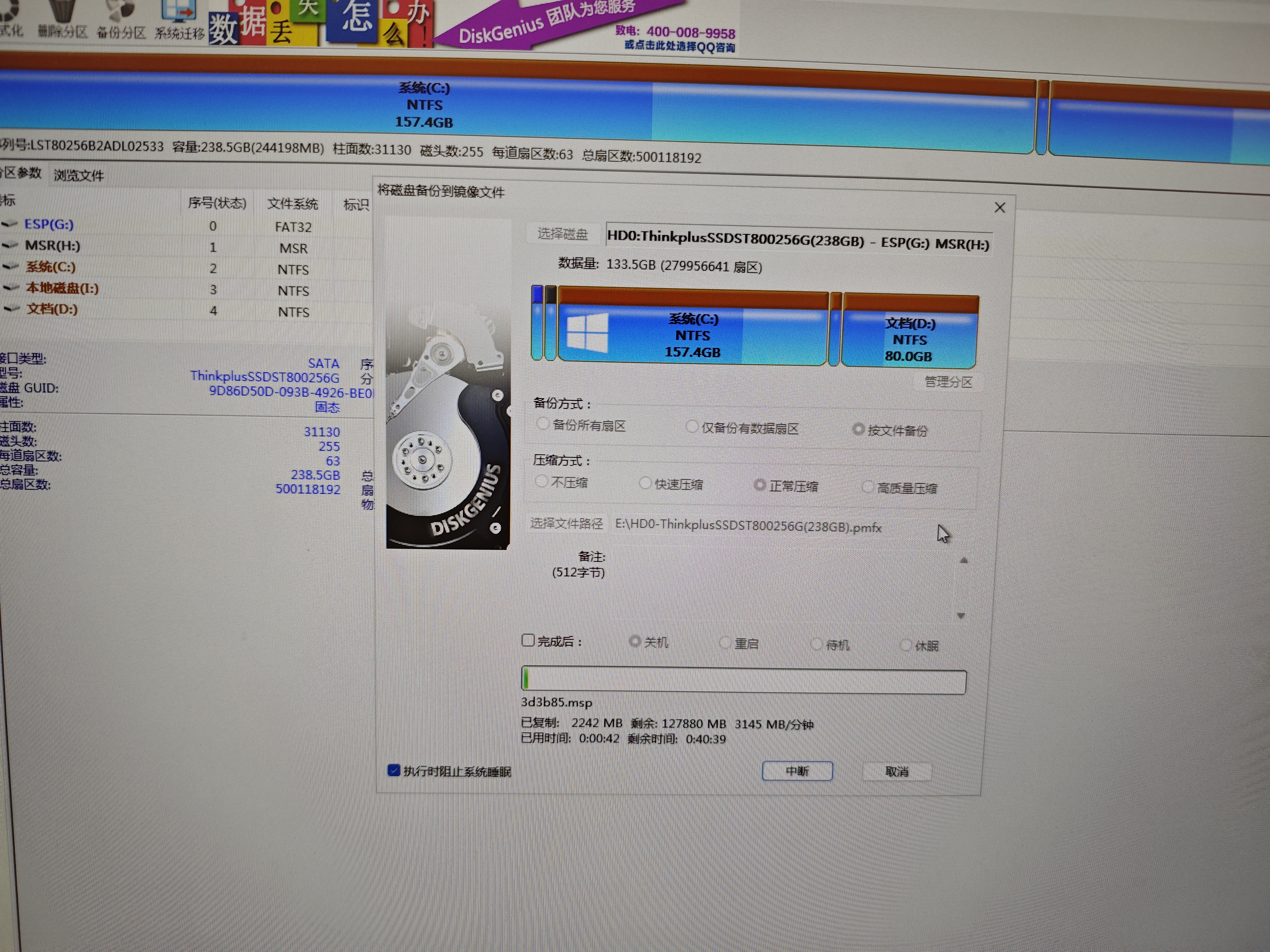Click the 删除分区 toolbar icon
Viewport: 1270px width, 952px height.
[63, 20]
